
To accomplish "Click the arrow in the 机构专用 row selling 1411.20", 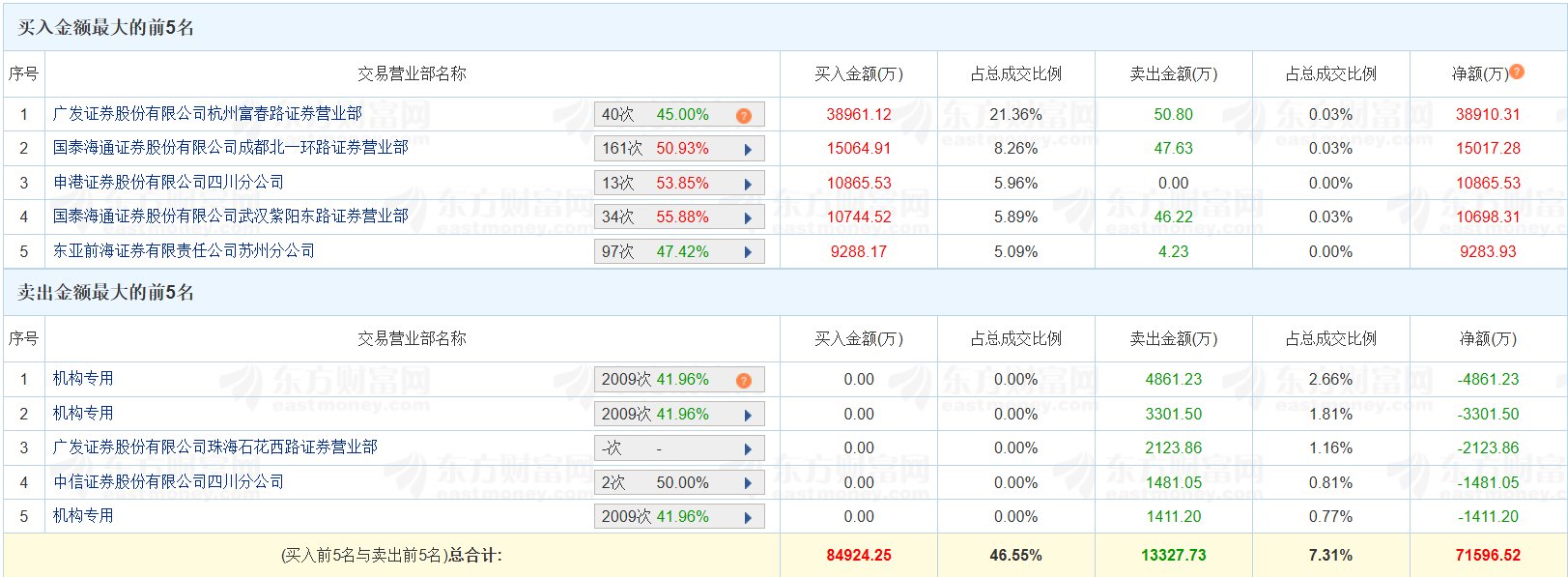I will click(748, 517).
